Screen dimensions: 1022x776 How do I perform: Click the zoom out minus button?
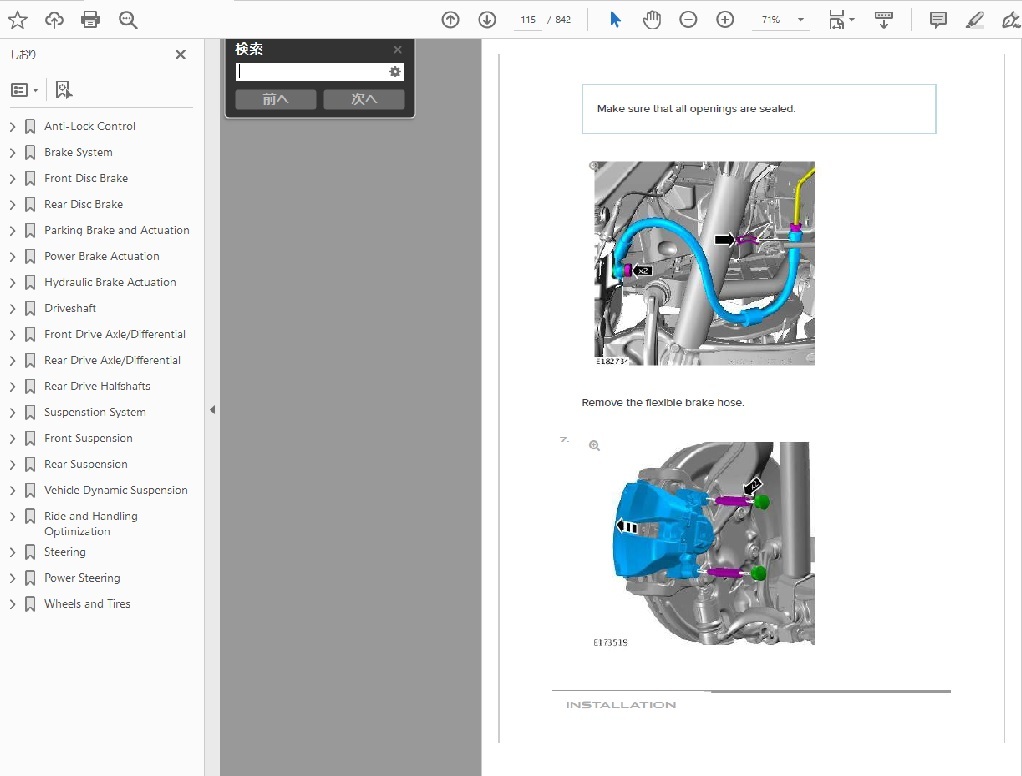pos(688,20)
